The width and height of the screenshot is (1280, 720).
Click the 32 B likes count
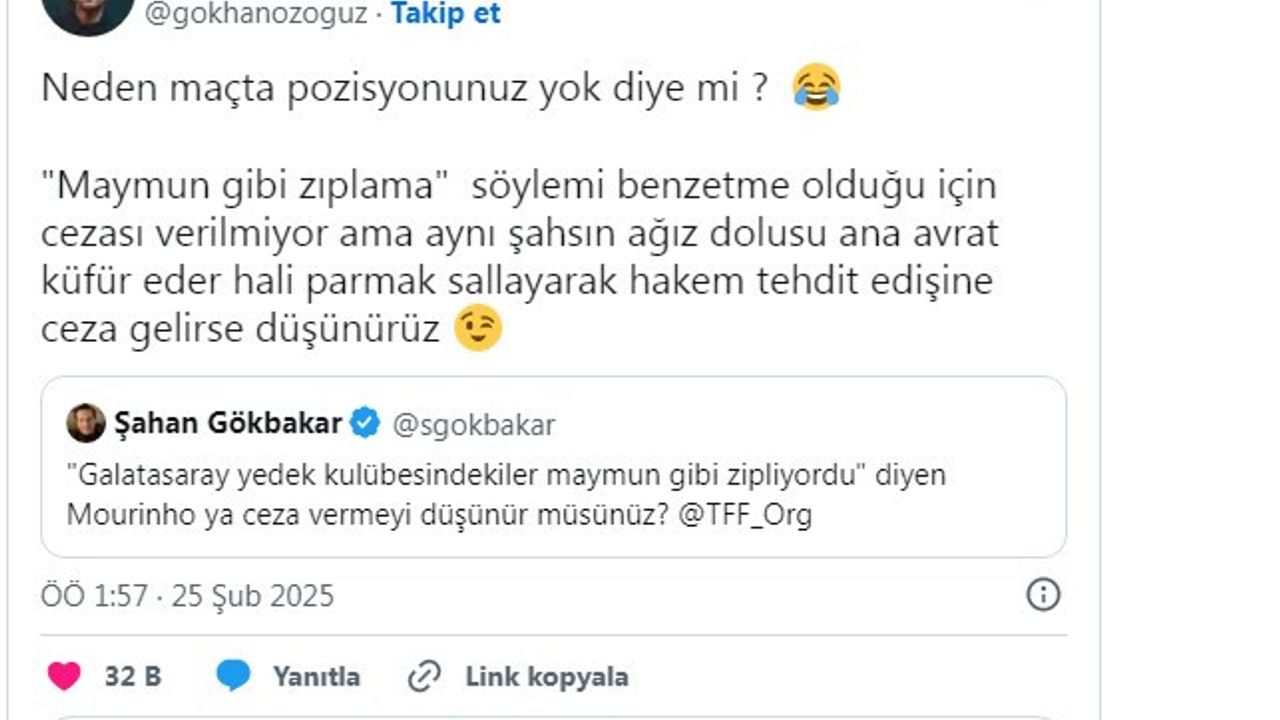[132, 677]
